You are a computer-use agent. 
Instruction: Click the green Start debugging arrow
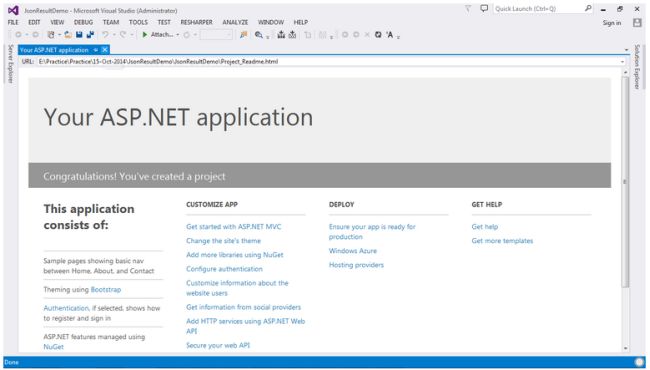pos(145,35)
